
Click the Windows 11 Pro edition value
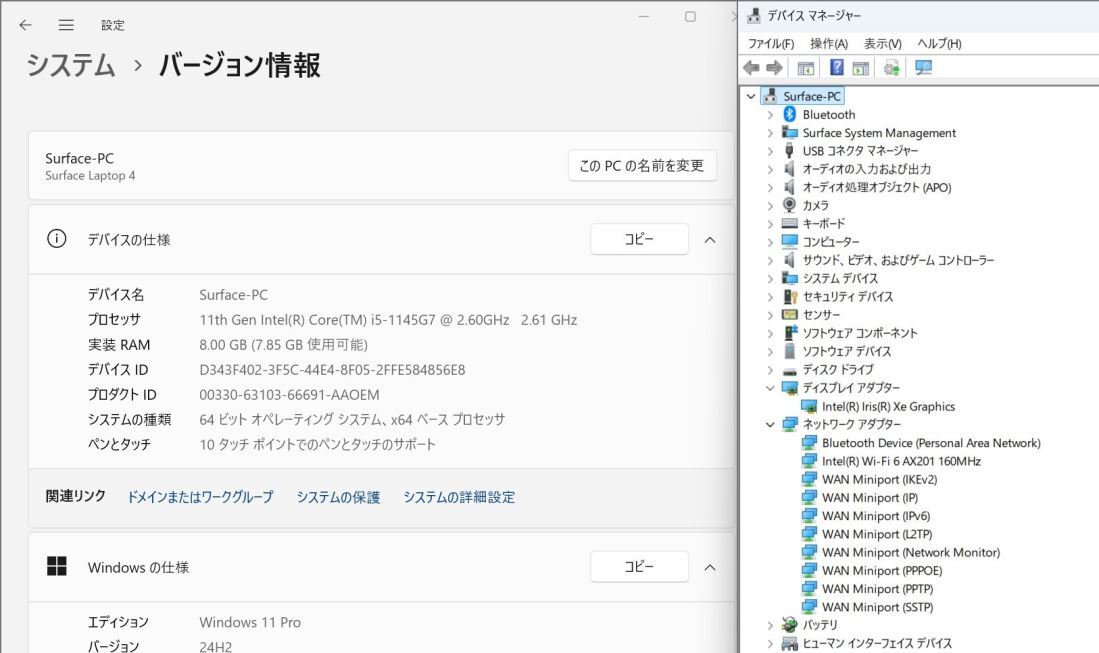click(250, 622)
